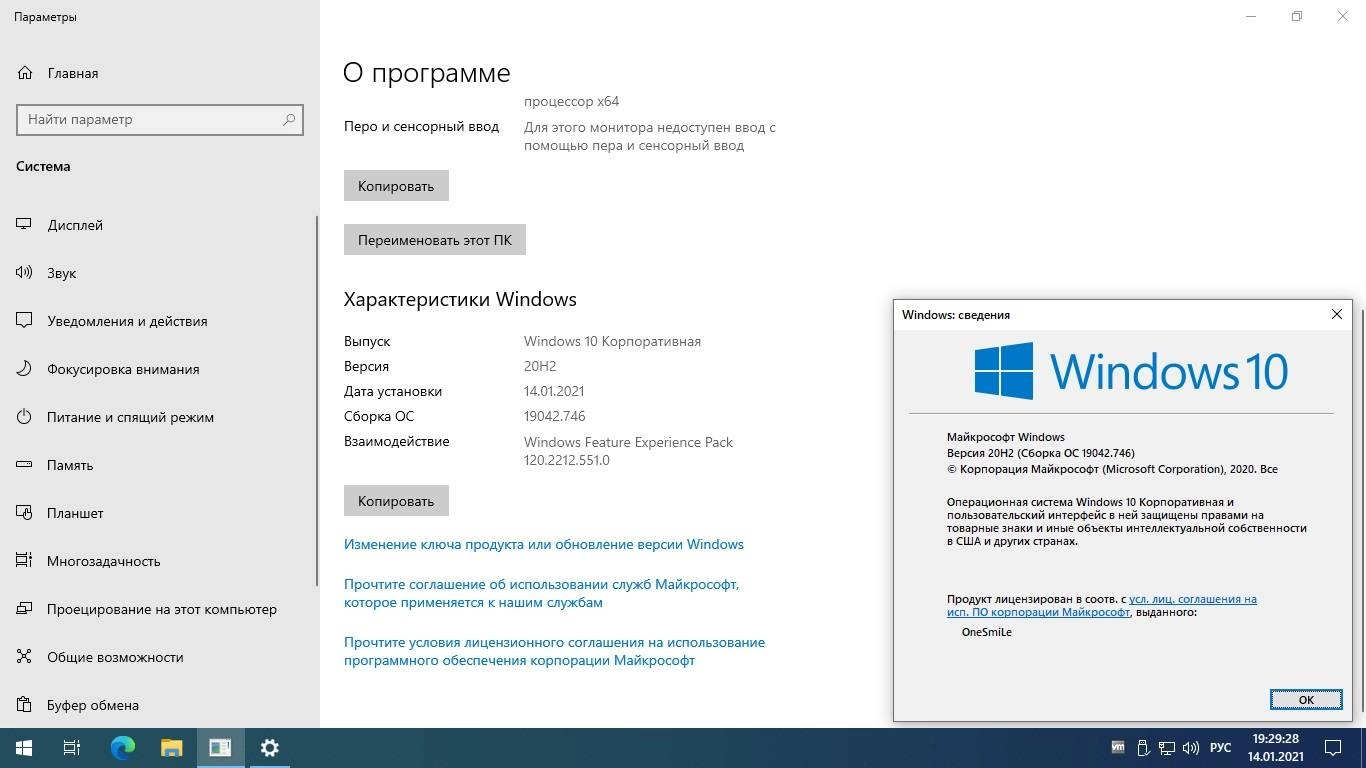
Task: Minimize the Параметры window
Action: pyautogui.click(x=1251, y=16)
